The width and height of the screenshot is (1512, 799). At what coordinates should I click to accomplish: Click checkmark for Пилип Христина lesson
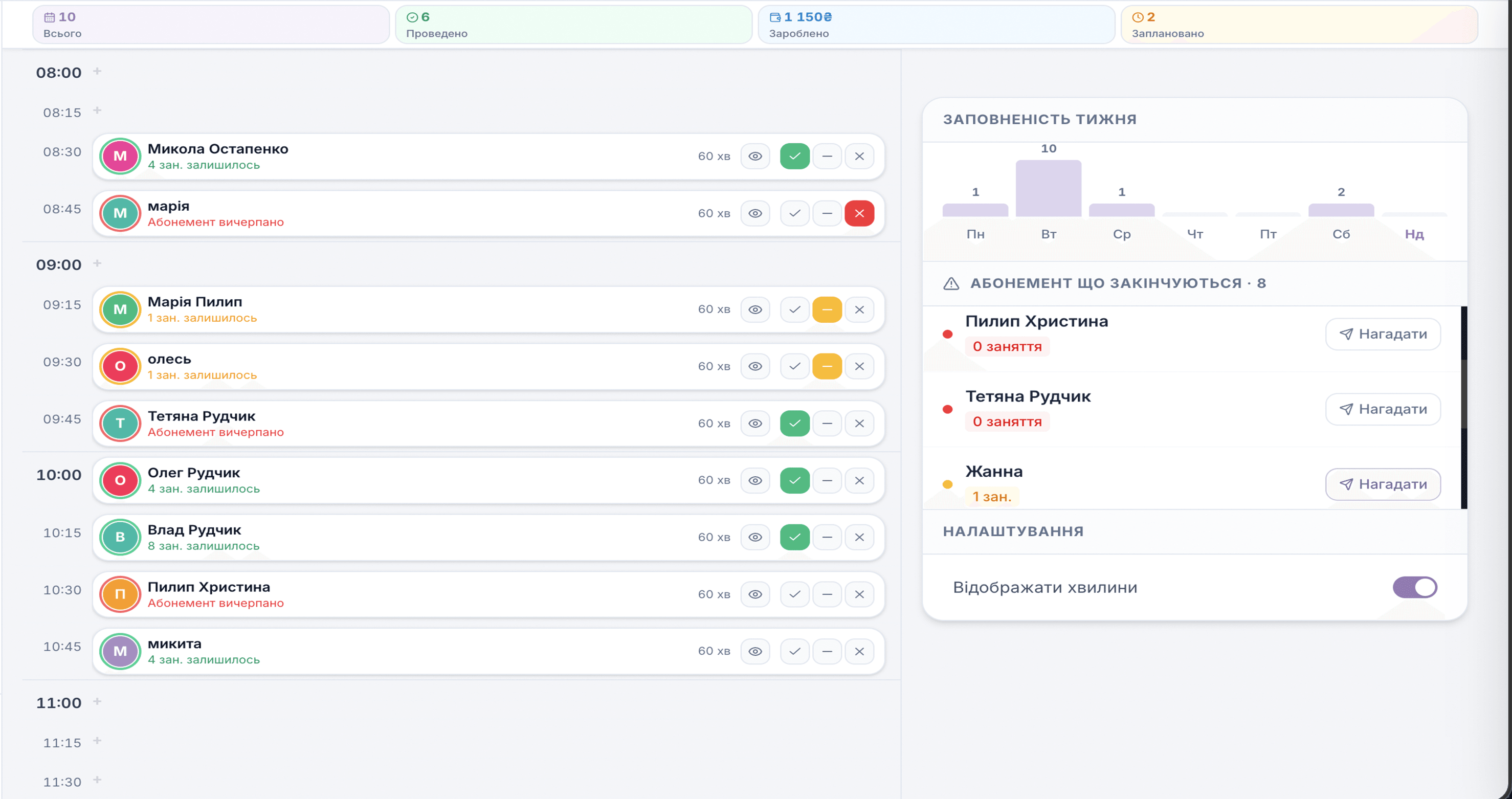[795, 594]
